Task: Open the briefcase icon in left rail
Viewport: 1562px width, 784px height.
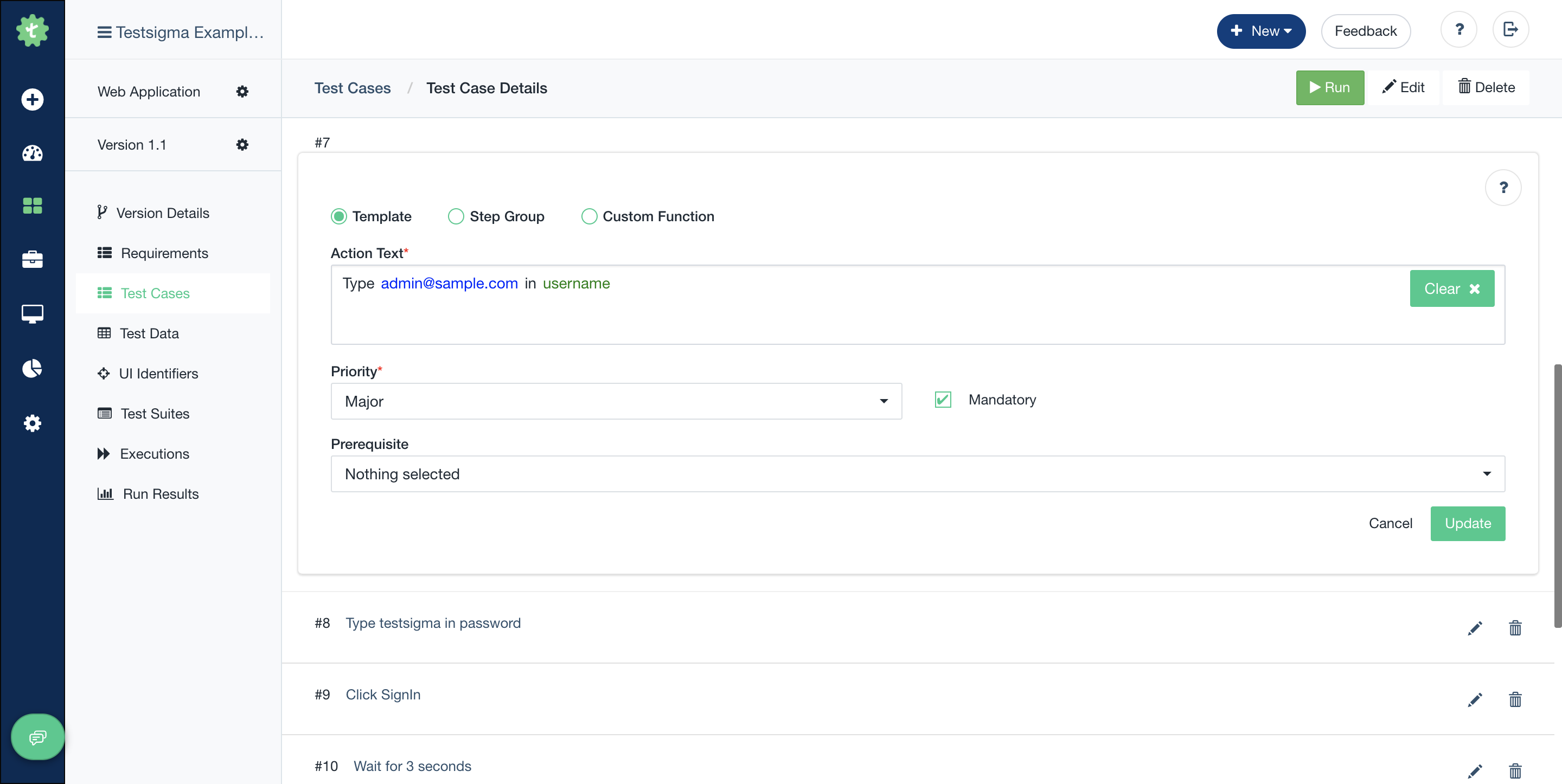Action: click(x=32, y=260)
